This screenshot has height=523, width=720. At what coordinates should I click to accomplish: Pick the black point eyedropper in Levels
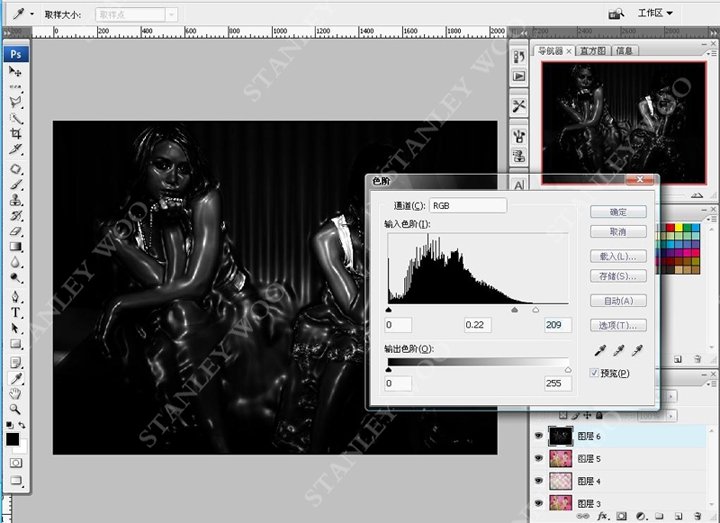click(x=600, y=350)
